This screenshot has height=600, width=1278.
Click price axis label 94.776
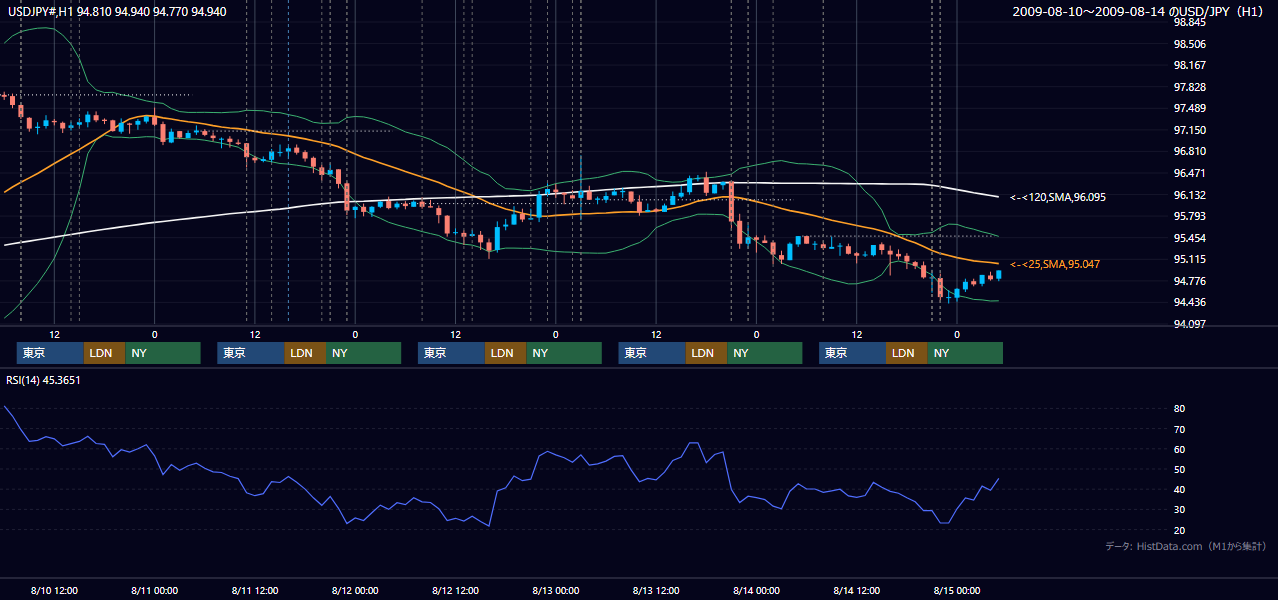click(x=1189, y=281)
